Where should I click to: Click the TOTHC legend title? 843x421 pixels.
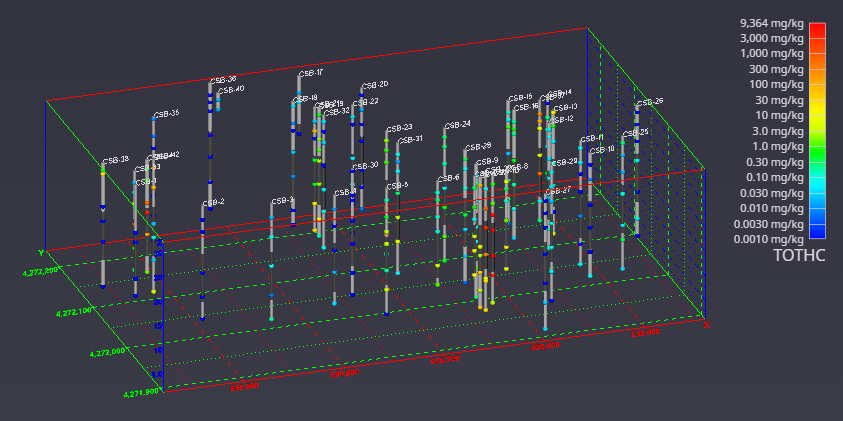pos(798,256)
